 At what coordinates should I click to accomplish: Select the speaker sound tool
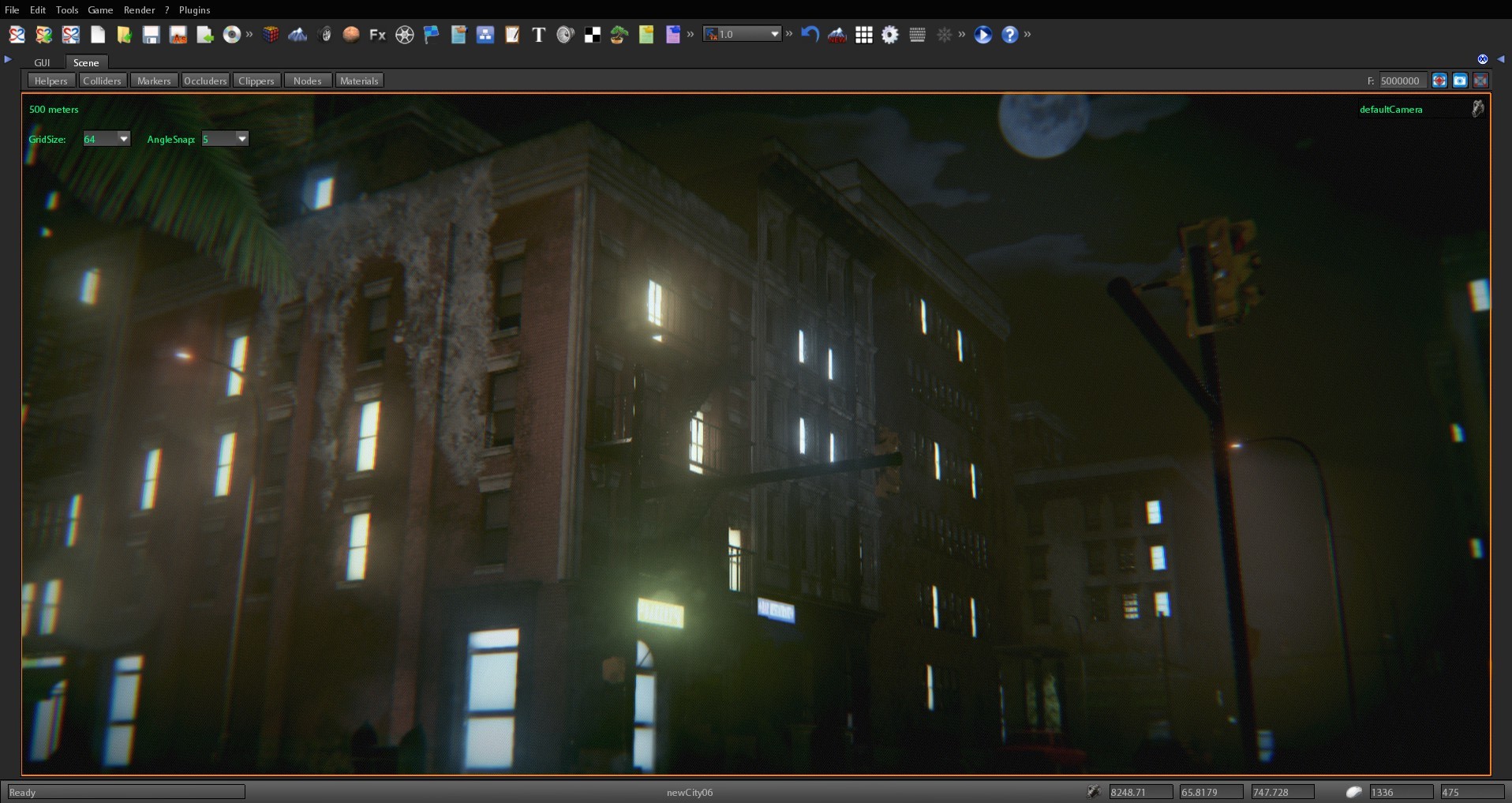pos(564,35)
